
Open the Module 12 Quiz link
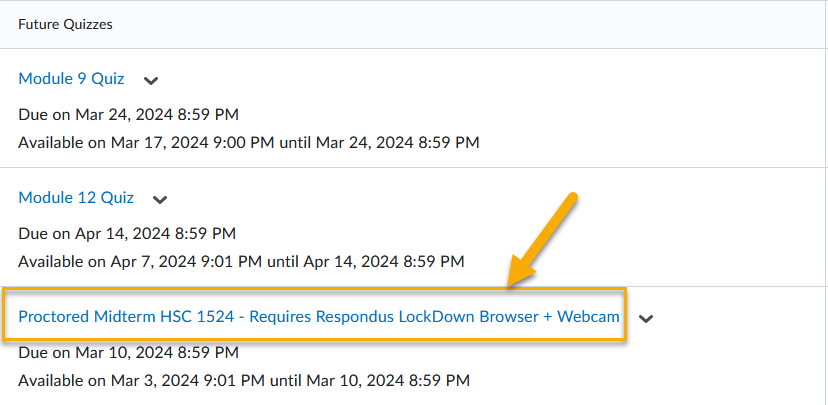coord(75,198)
